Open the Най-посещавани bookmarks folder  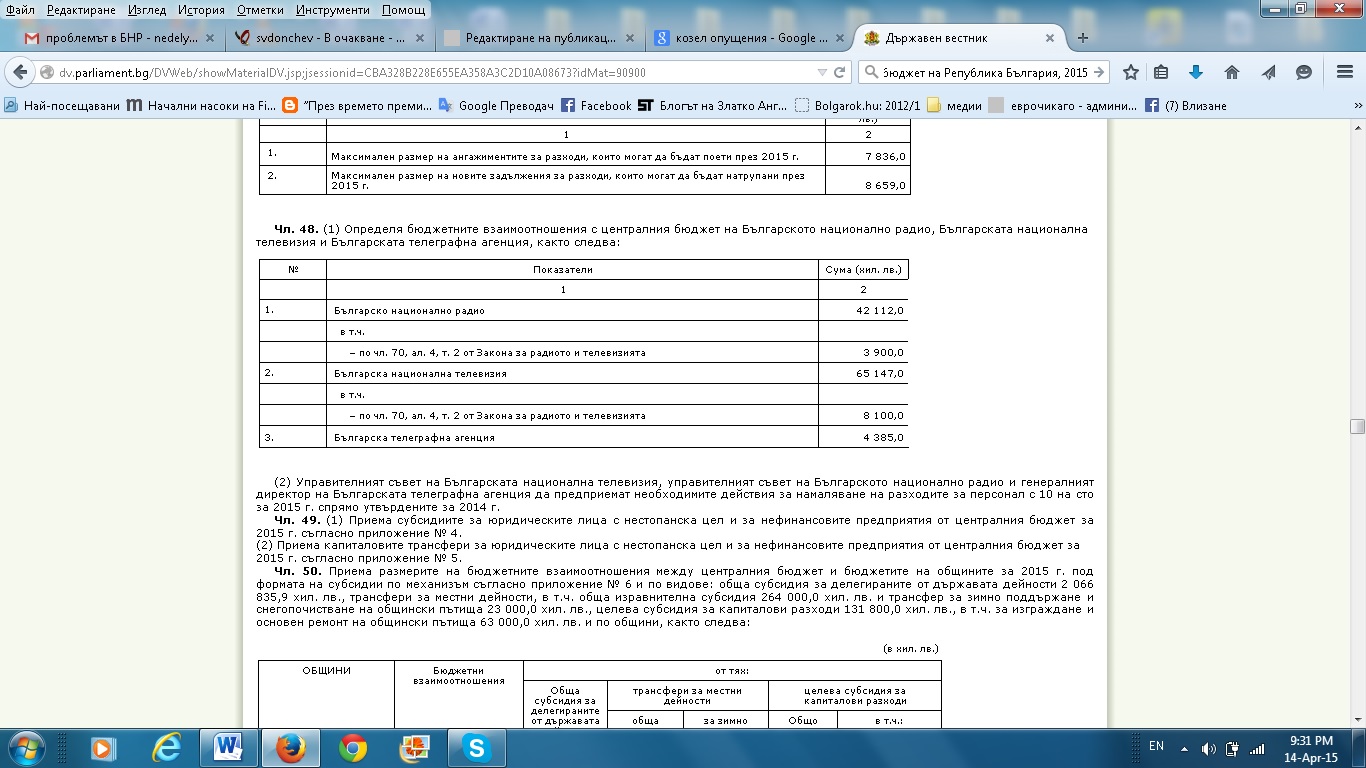(62, 105)
